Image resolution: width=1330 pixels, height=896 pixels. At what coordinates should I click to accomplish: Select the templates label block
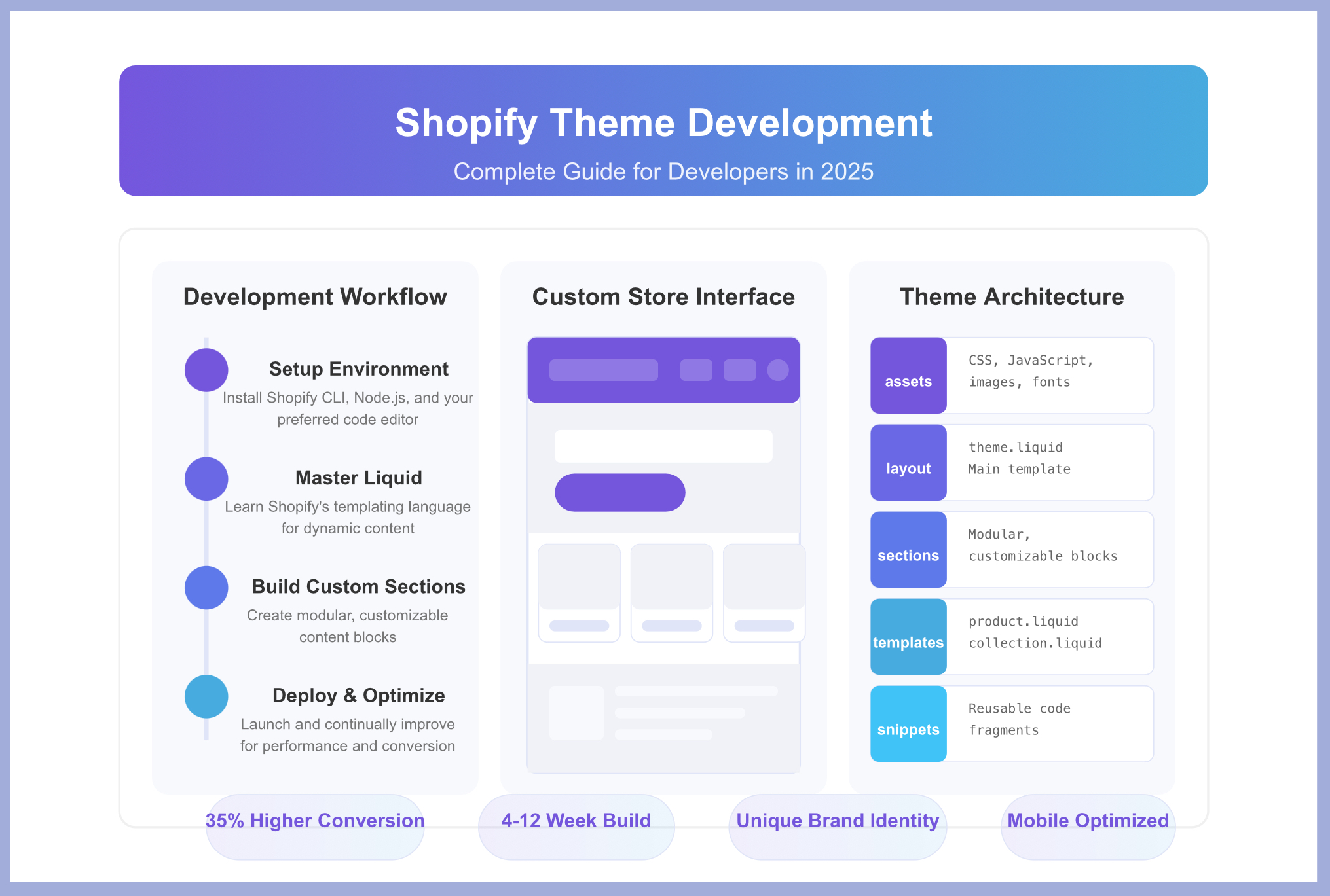908,637
